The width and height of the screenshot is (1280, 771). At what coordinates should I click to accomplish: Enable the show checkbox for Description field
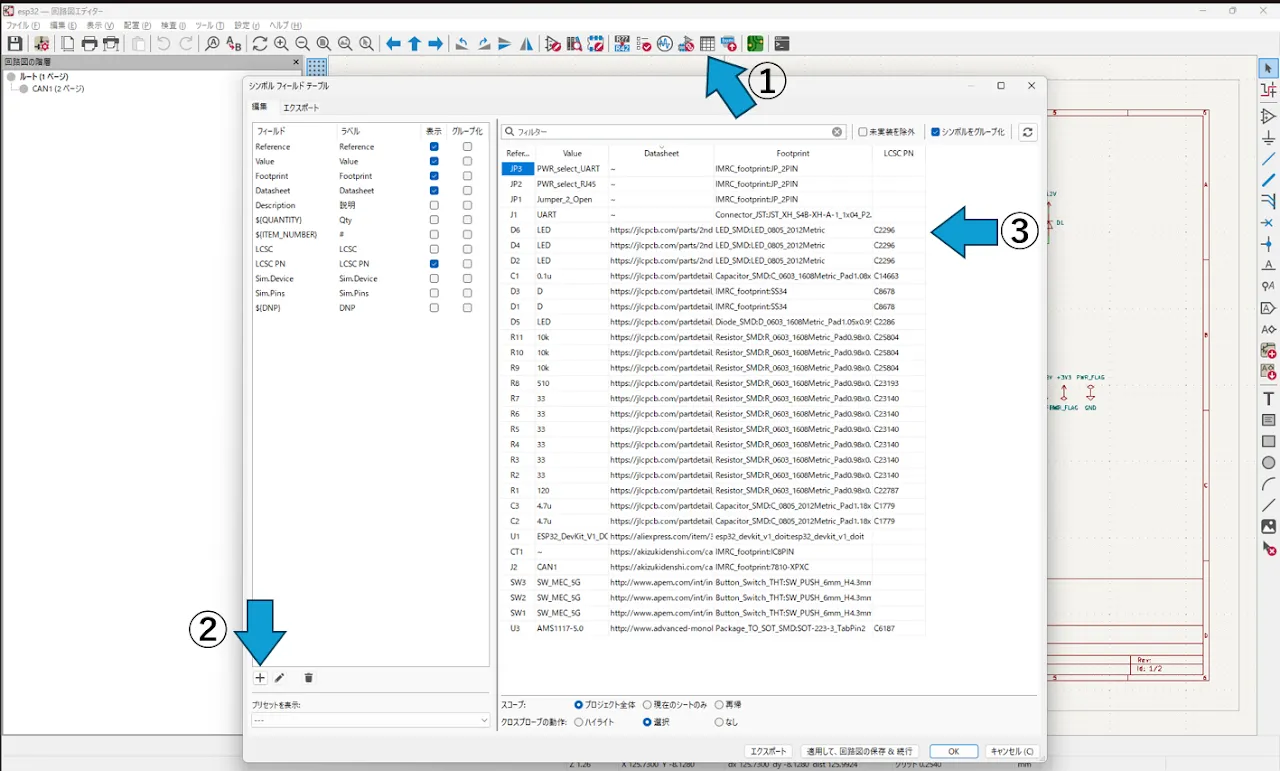point(434,205)
